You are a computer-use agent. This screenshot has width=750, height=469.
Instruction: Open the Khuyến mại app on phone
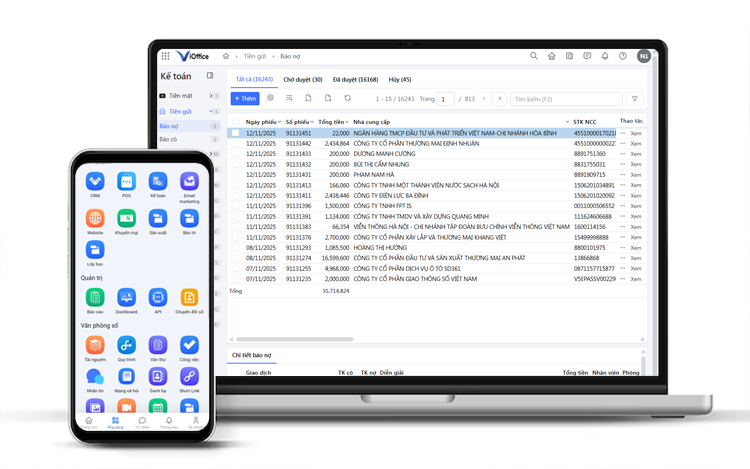[x=126, y=218]
